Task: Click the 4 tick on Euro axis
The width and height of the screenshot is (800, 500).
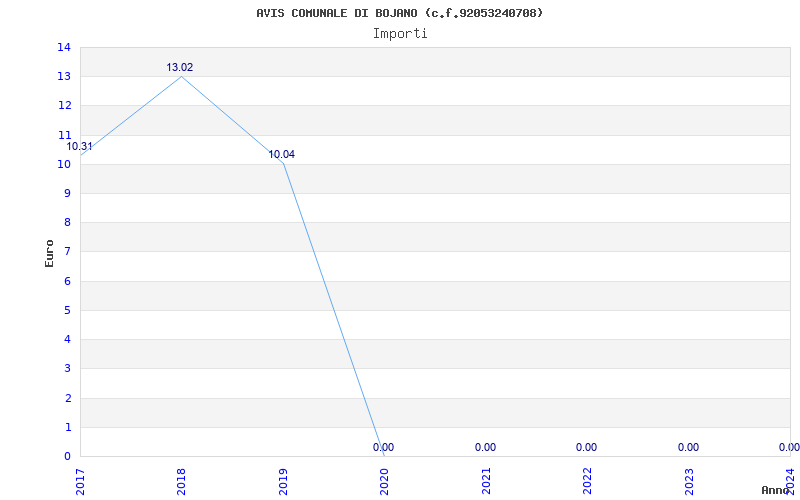Action: 68,339
